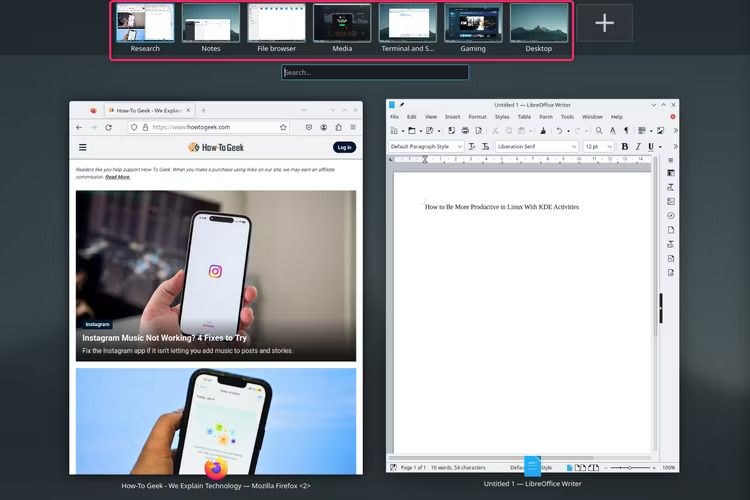750x500 pixels.
Task: Select the How-To Geek Firefox tab
Action: 149,110
